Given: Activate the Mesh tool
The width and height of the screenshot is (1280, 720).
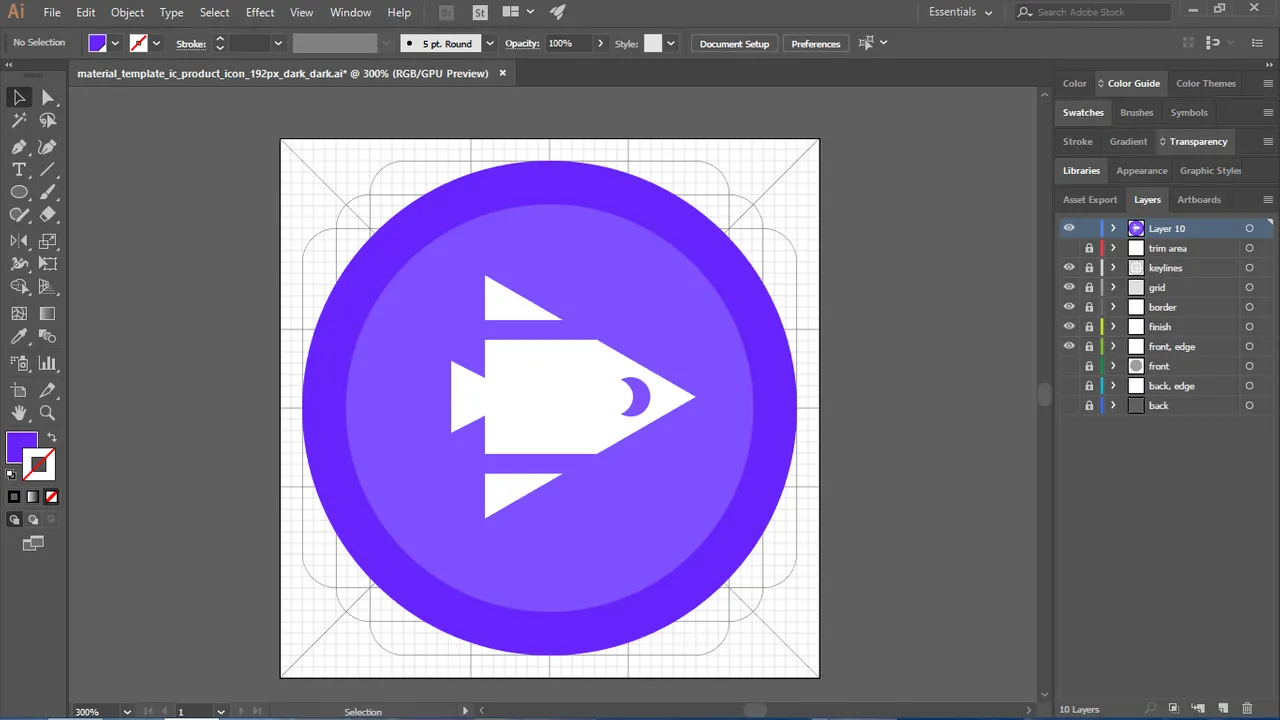Looking at the screenshot, I should coord(19,314).
